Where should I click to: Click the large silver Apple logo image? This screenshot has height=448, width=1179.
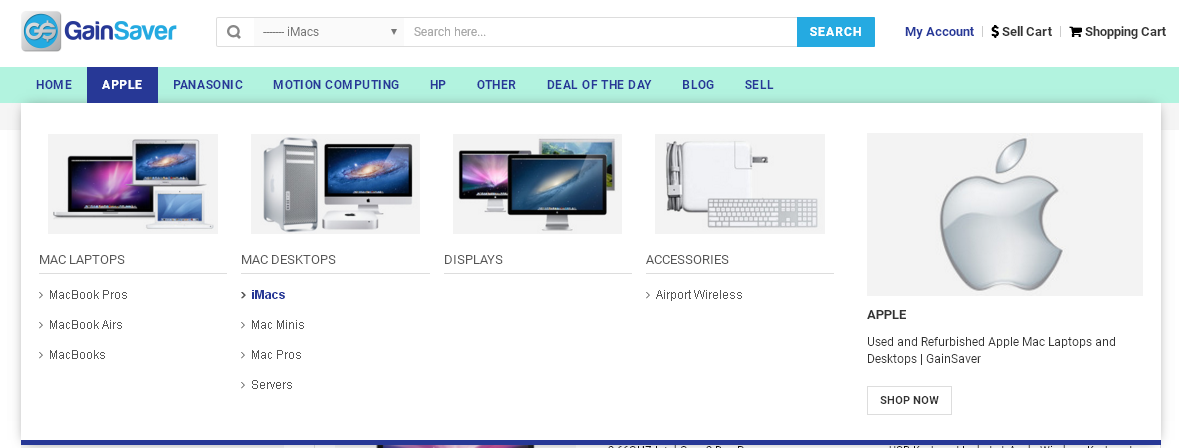[x=1005, y=214]
